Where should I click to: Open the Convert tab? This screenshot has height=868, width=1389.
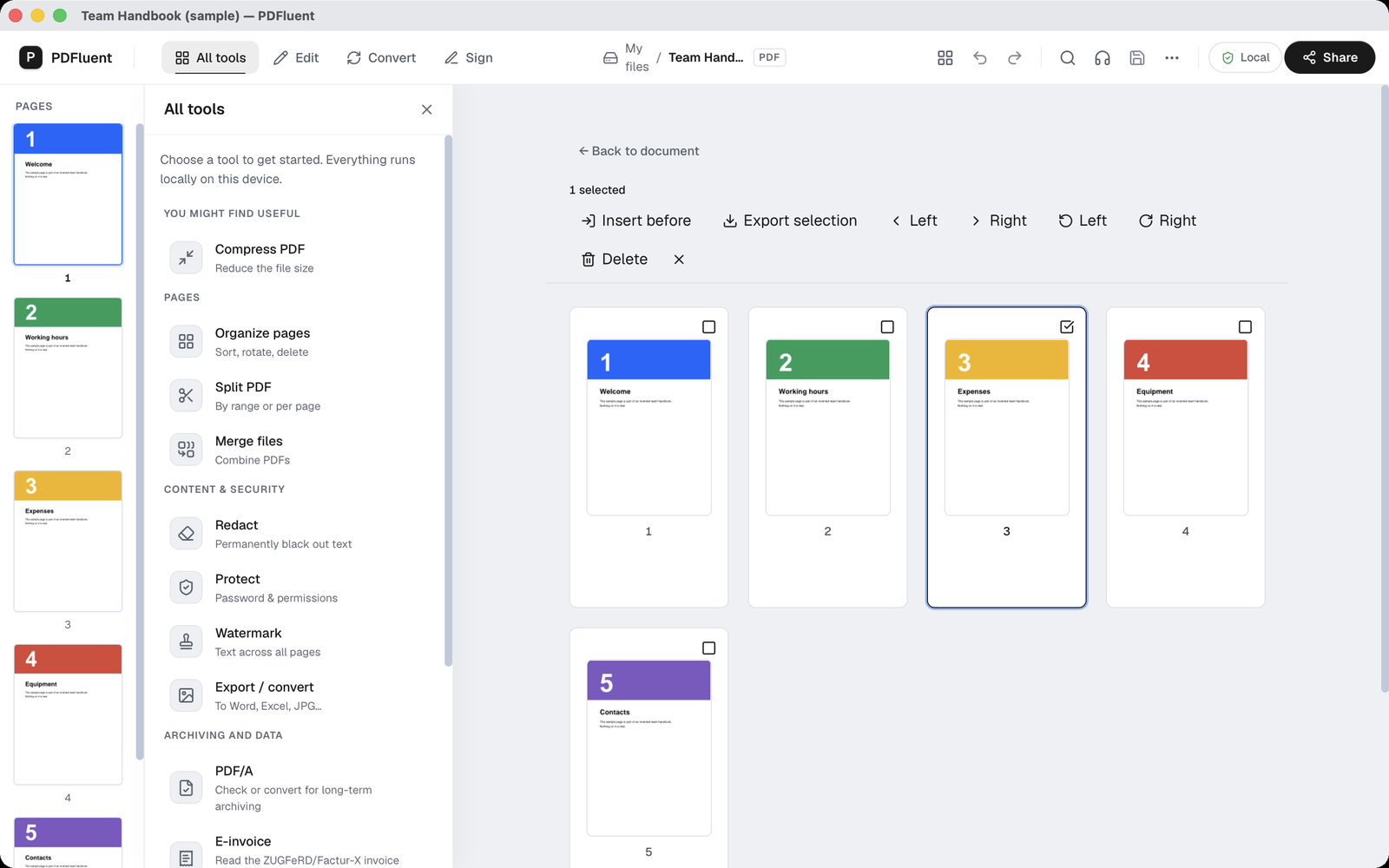[x=381, y=57]
